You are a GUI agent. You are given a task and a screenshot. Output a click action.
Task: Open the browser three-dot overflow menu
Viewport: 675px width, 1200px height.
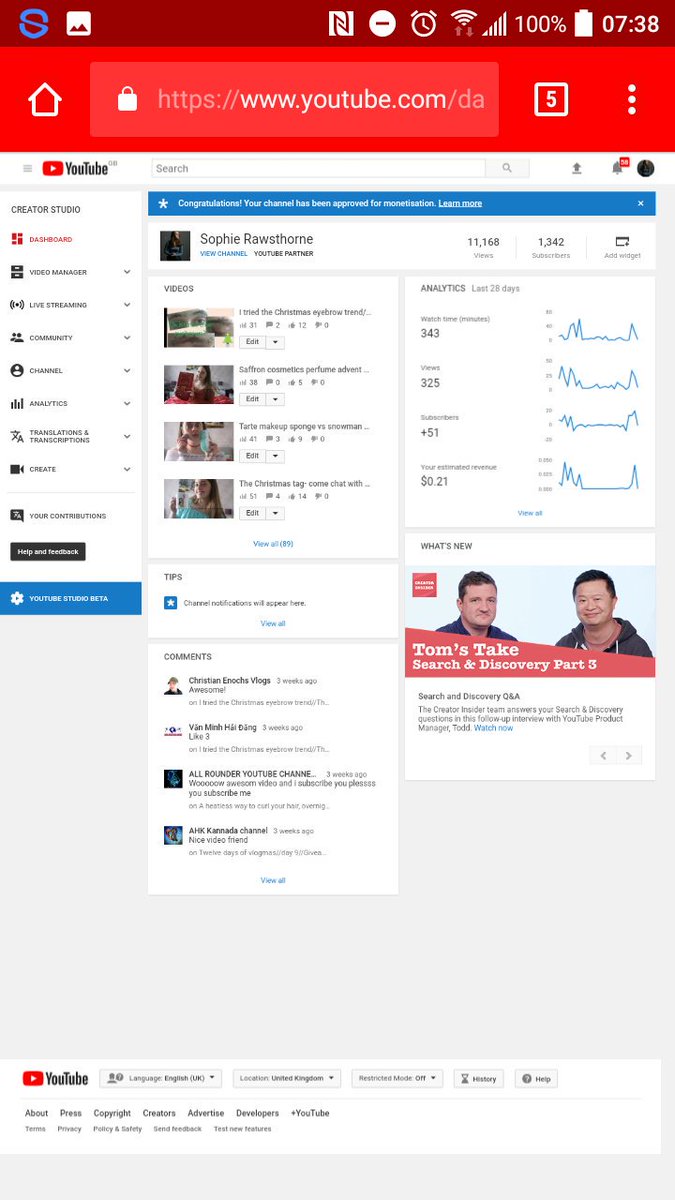[x=632, y=100]
